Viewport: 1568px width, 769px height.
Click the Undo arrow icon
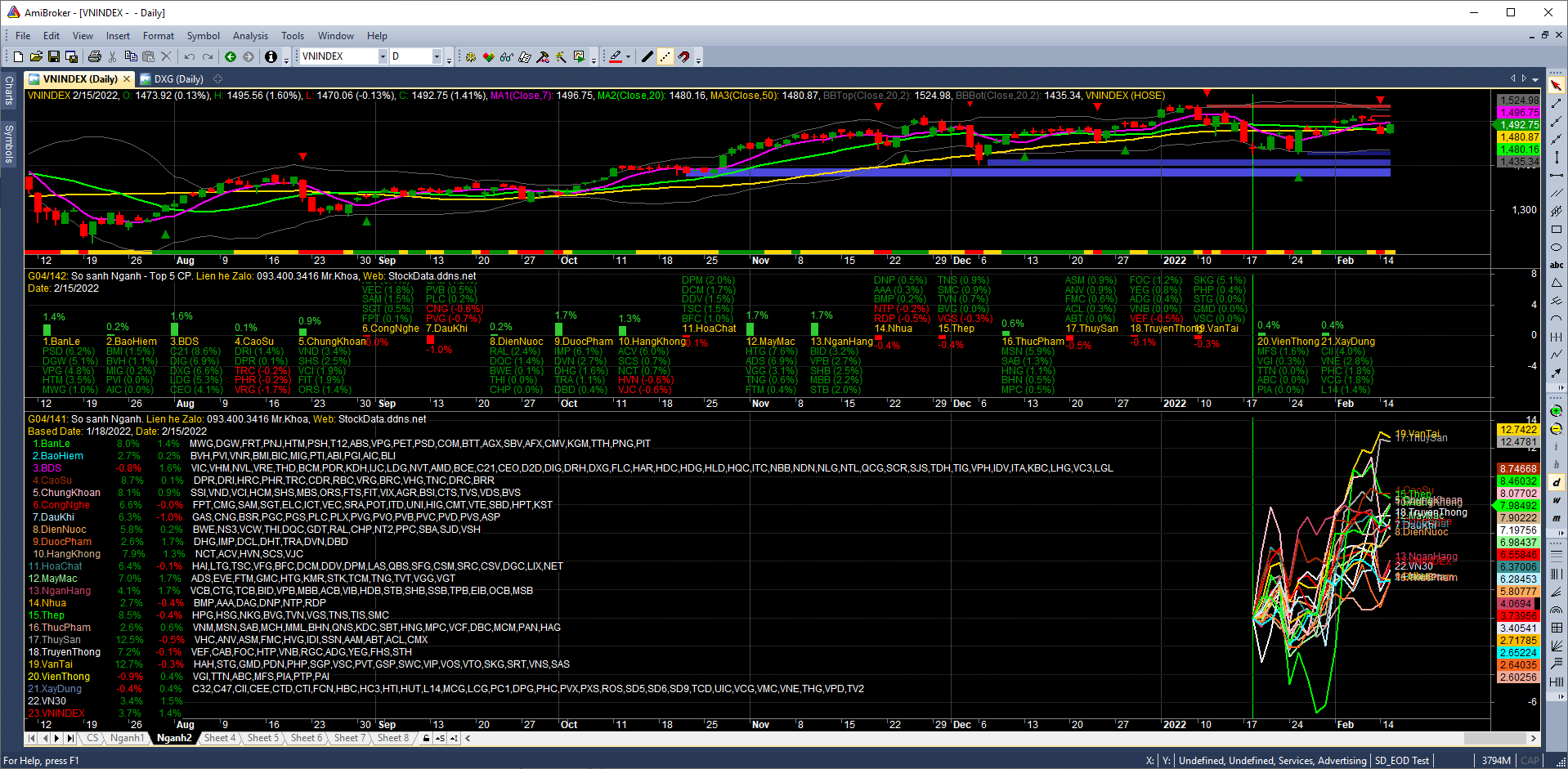click(x=189, y=56)
